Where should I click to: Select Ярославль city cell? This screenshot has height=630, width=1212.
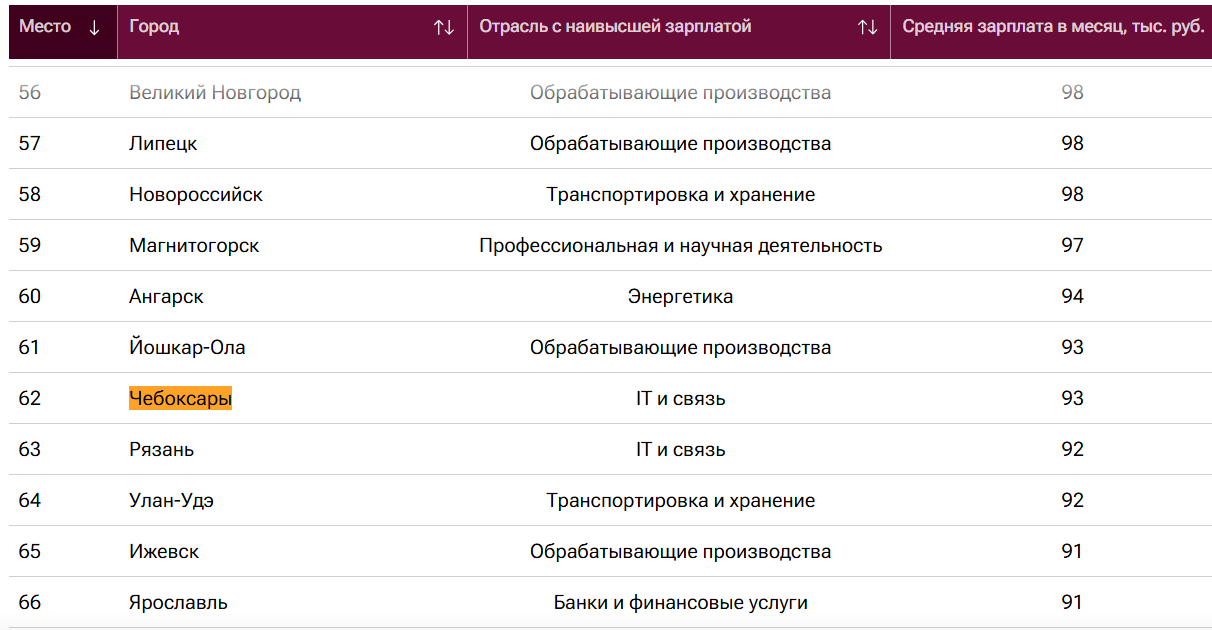(x=178, y=603)
